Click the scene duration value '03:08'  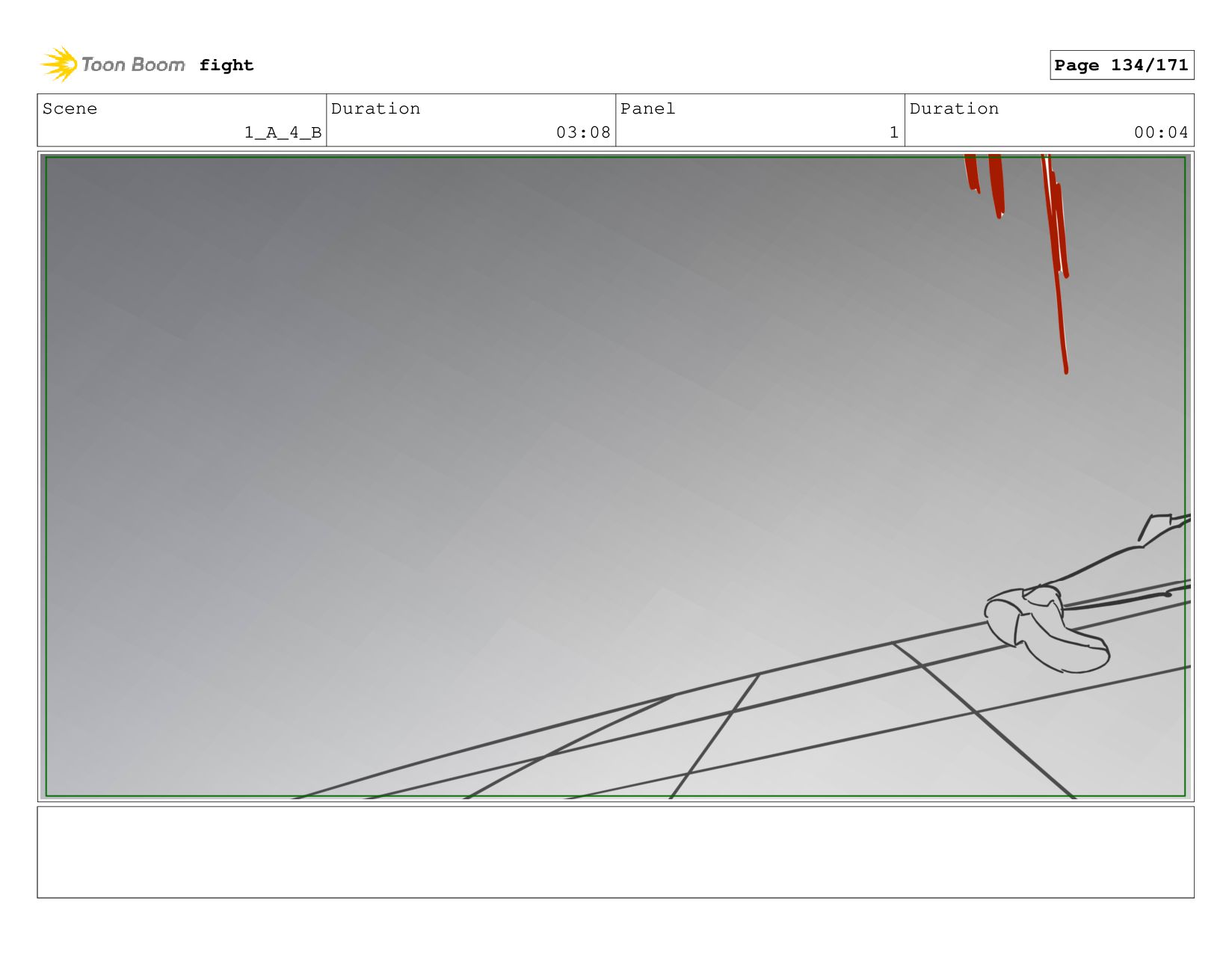pos(583,132)
